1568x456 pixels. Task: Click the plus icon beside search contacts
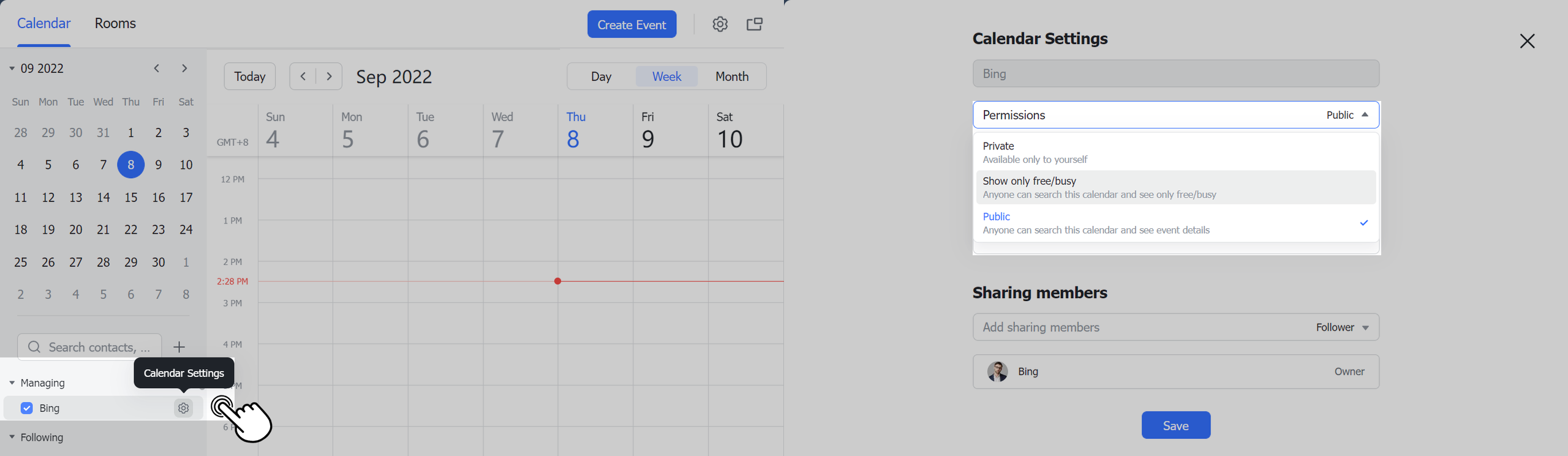(179, 347)
